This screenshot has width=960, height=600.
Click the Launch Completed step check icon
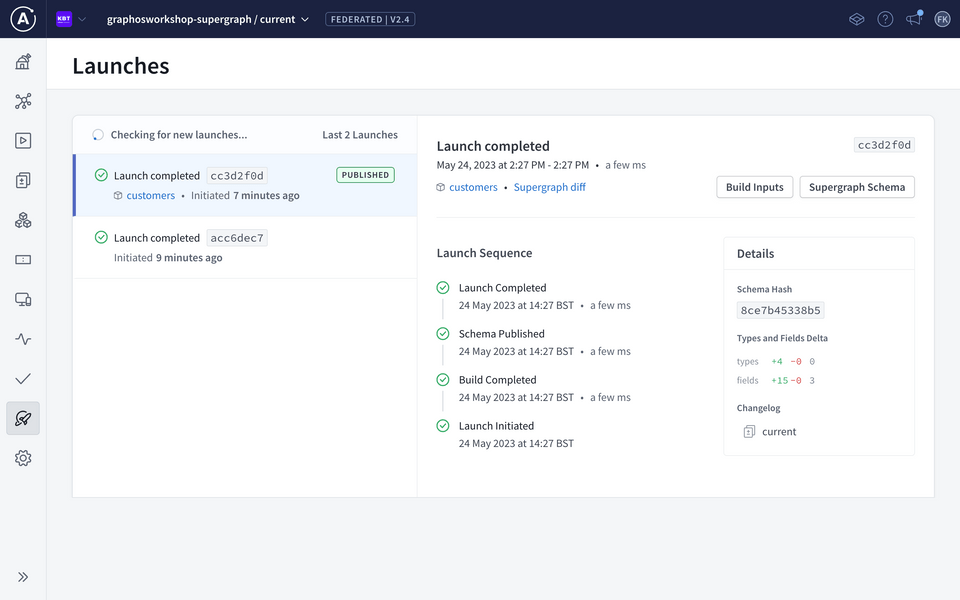click(x=443, y=288)
